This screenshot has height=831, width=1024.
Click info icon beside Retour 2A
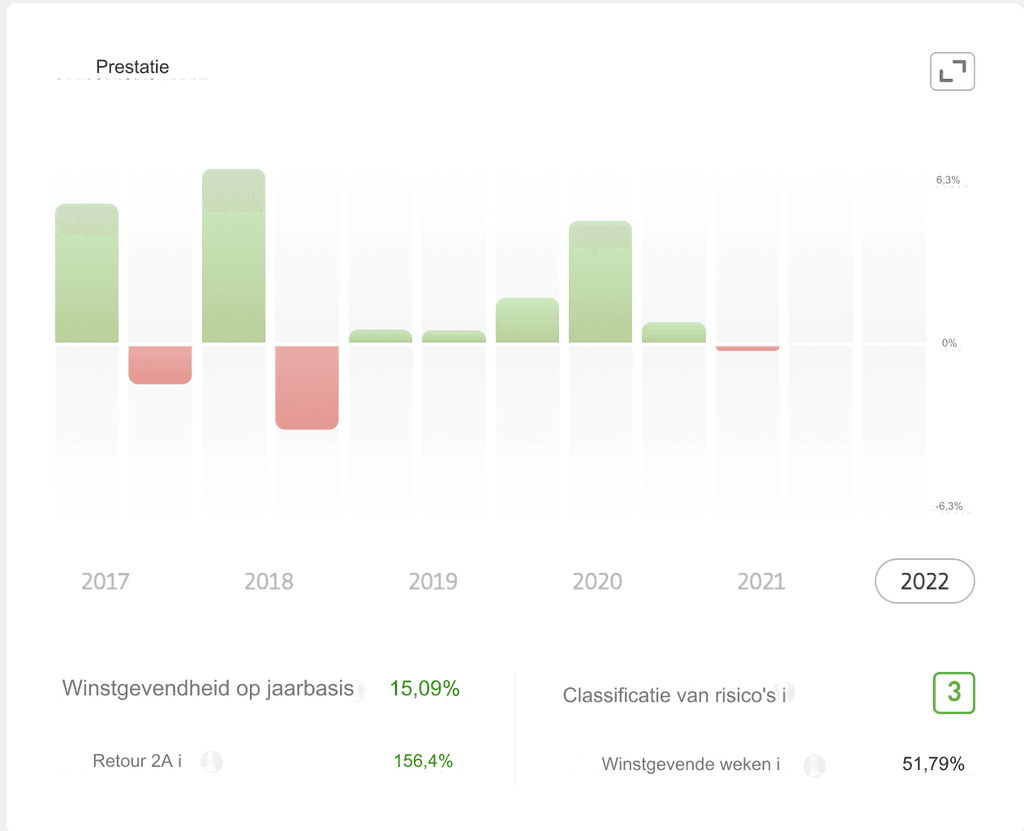tap(212, 762)
